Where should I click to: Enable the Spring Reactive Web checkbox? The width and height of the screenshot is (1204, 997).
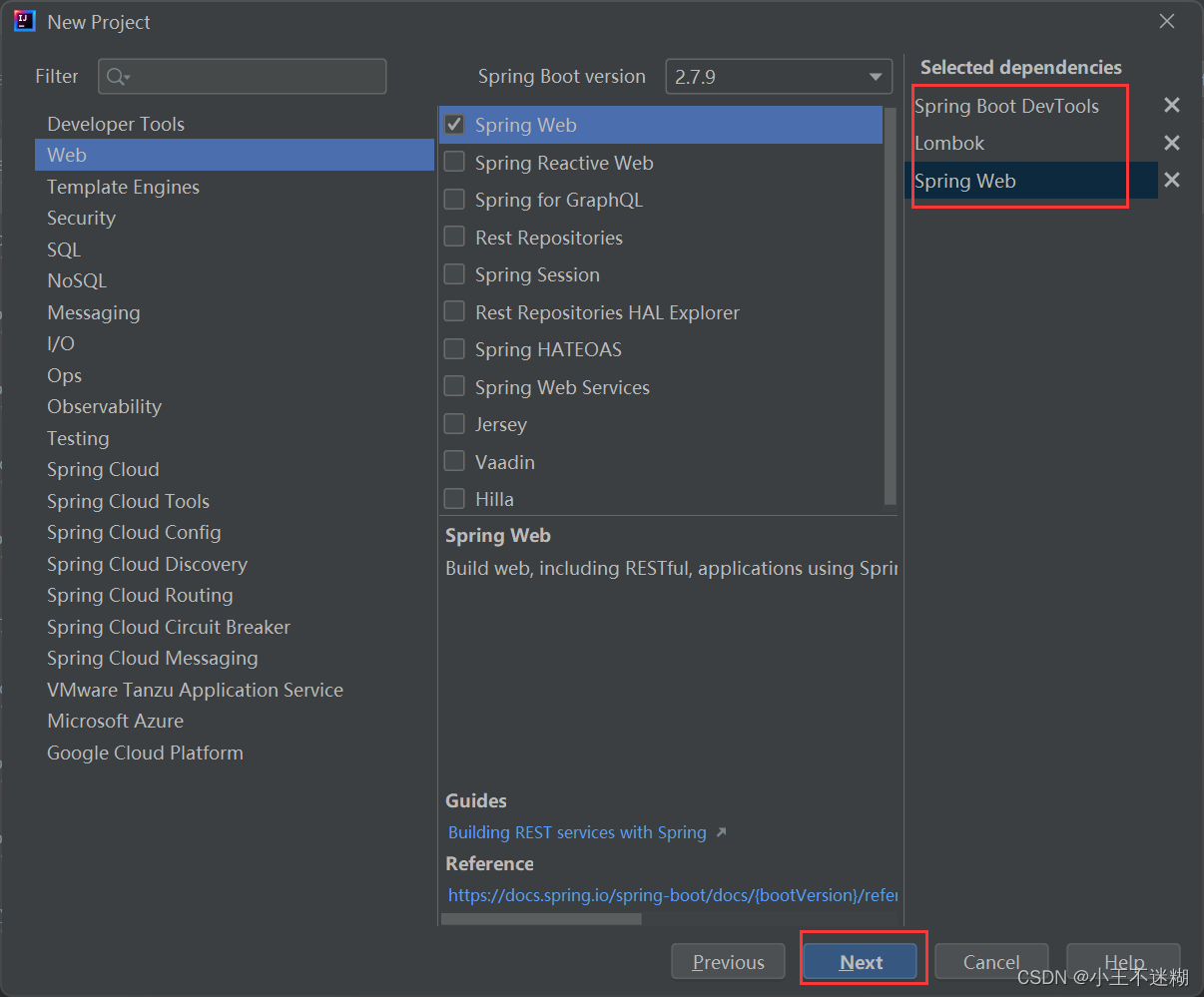(x=454, y=162)
